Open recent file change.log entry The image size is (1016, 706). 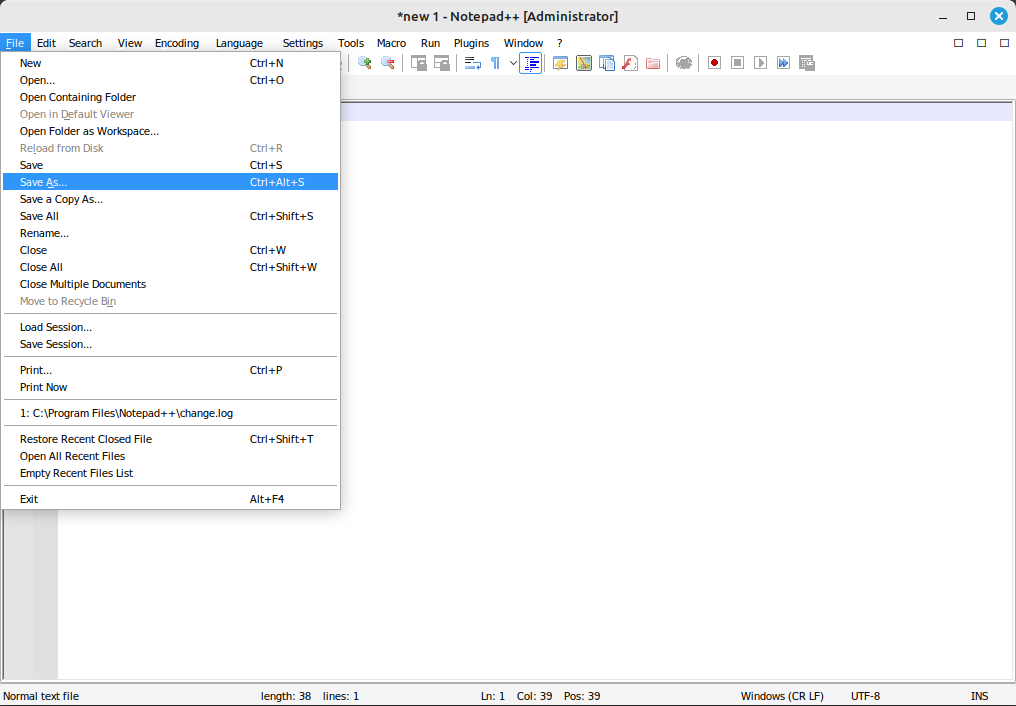pos(170,413)
